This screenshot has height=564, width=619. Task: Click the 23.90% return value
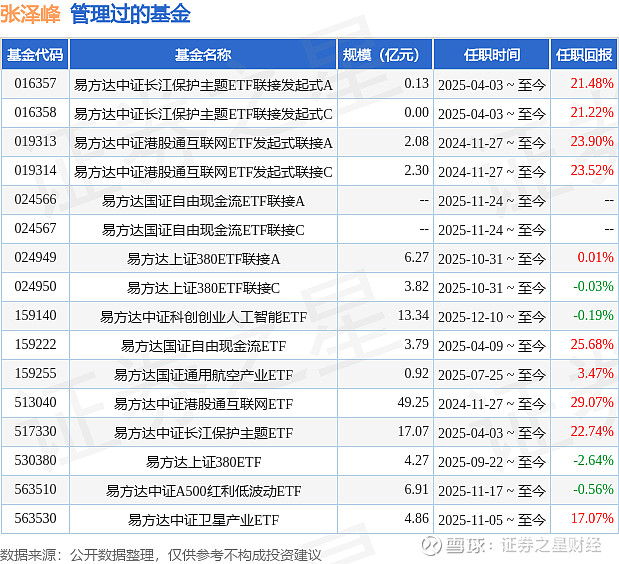(592, 142)
